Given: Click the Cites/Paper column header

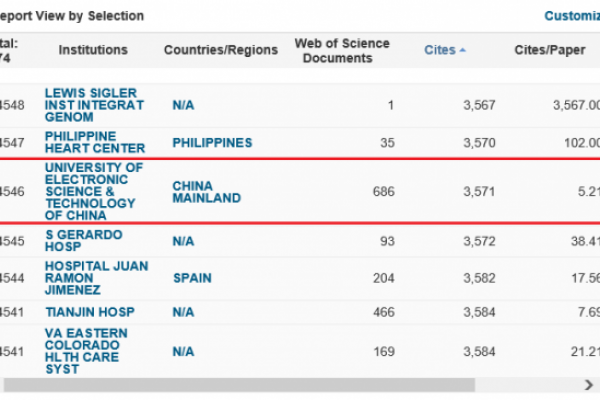Looking at the screenshot, I should (x=549, y=50).
